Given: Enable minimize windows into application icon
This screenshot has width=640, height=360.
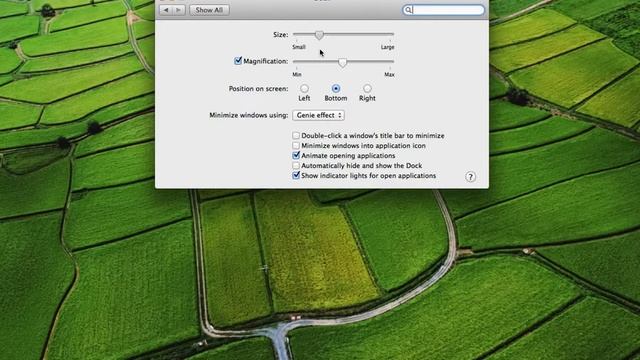Looking at the screenshot, I should pos(296,145).
